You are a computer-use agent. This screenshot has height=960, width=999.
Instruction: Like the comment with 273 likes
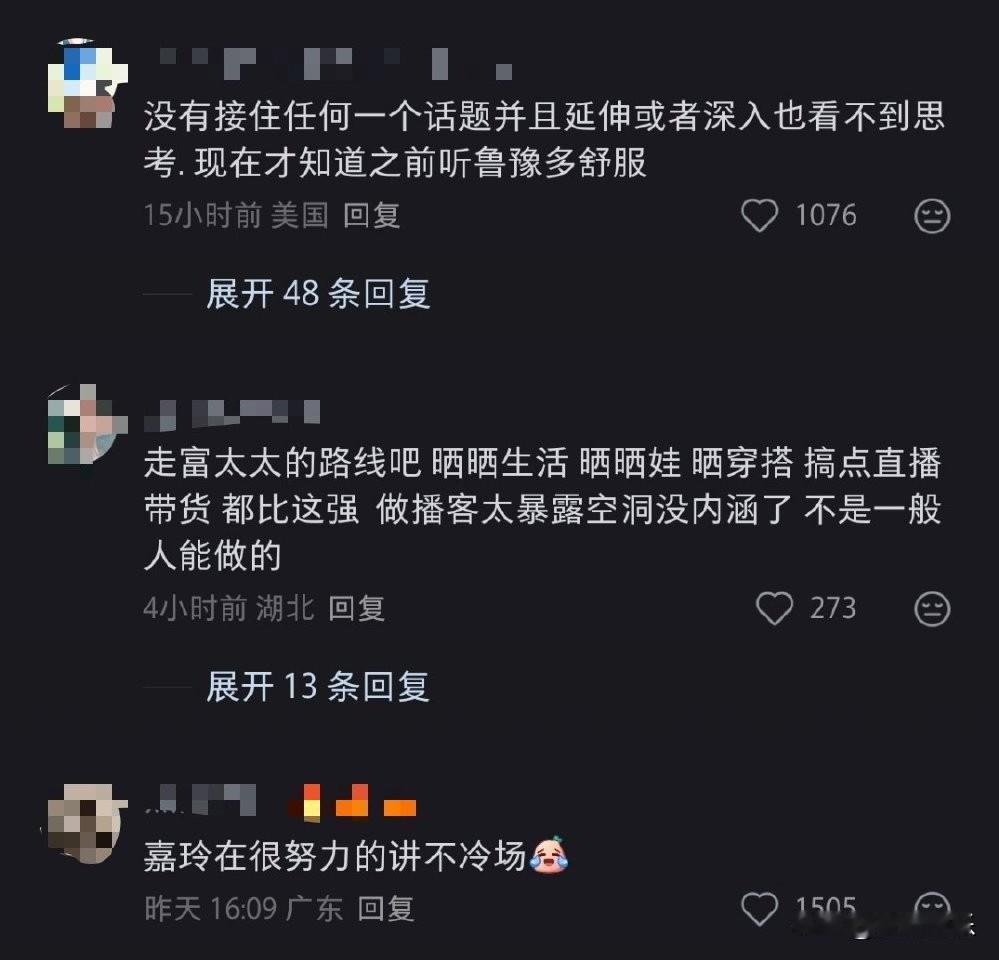tap(774, 608)
